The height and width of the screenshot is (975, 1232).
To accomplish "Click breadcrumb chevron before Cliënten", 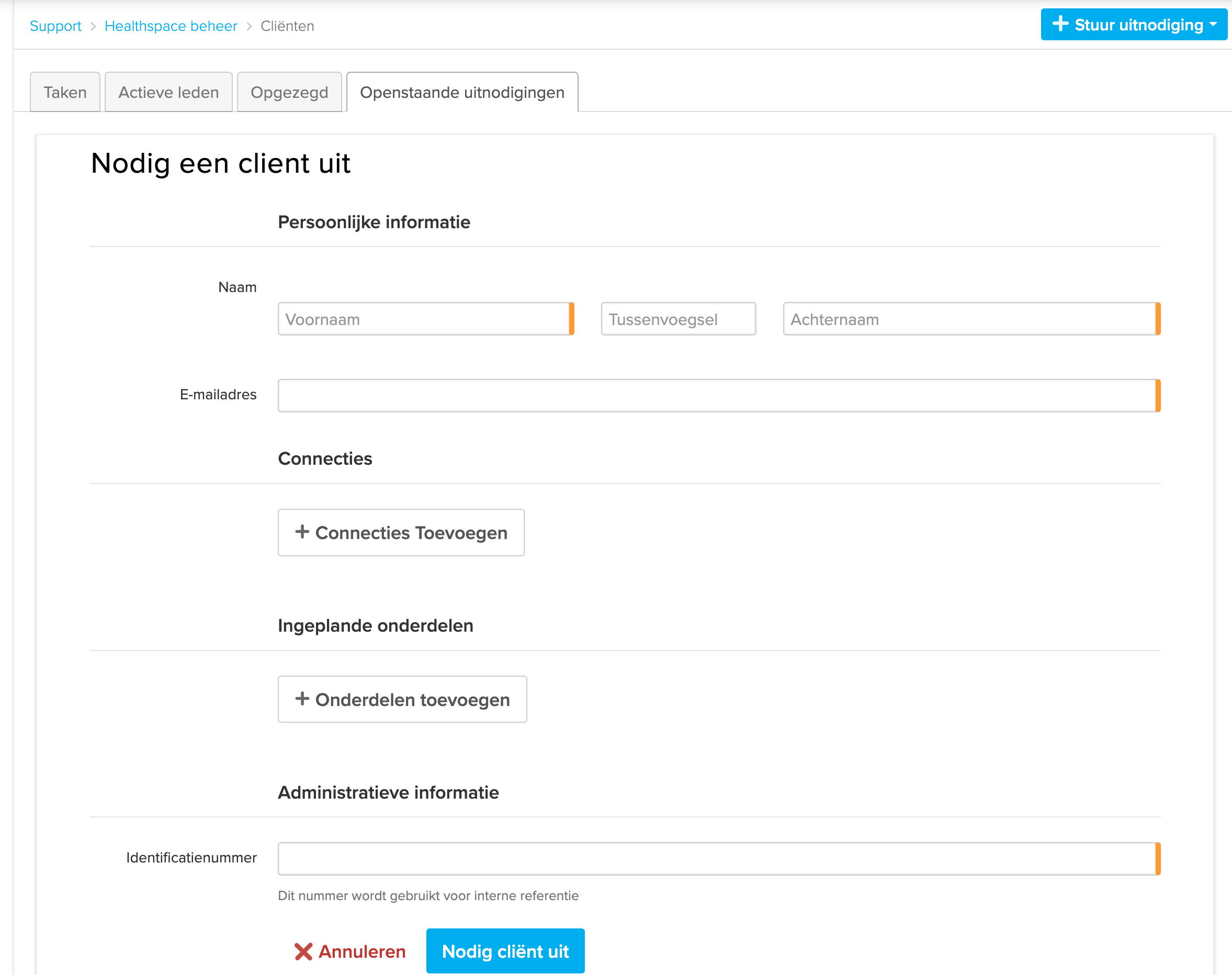I will [249, 26].
